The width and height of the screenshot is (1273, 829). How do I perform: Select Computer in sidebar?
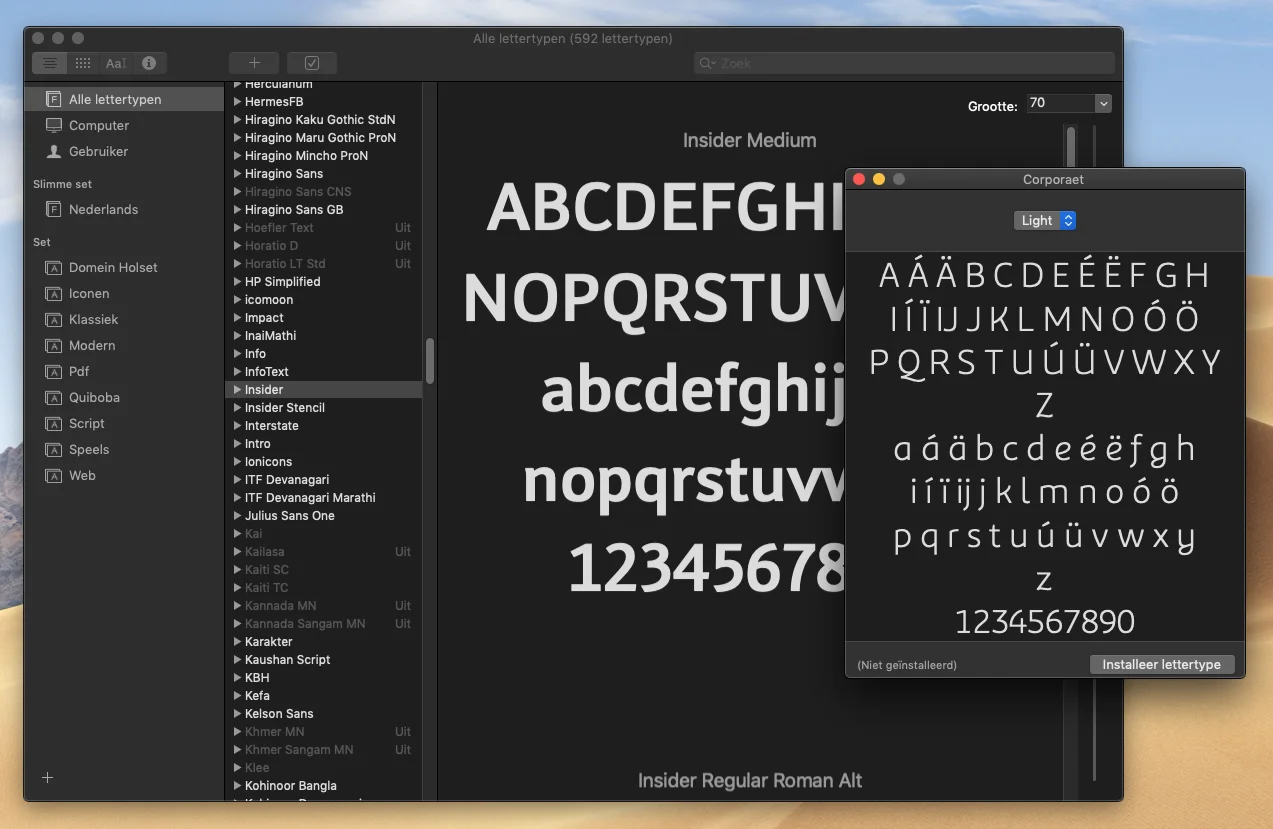pyautogui.click(x=124, y=125)
